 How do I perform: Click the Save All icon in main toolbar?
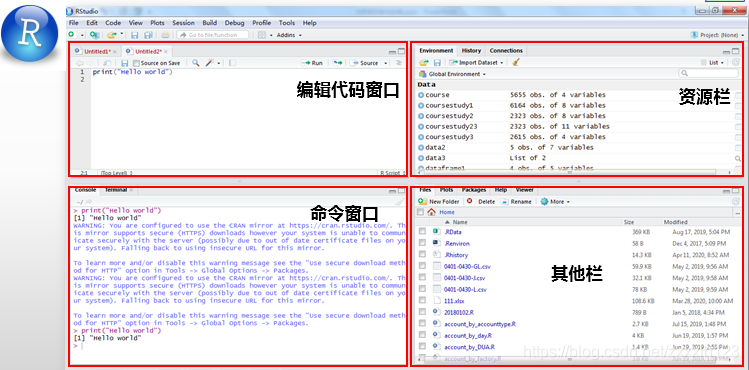[149, 35]
